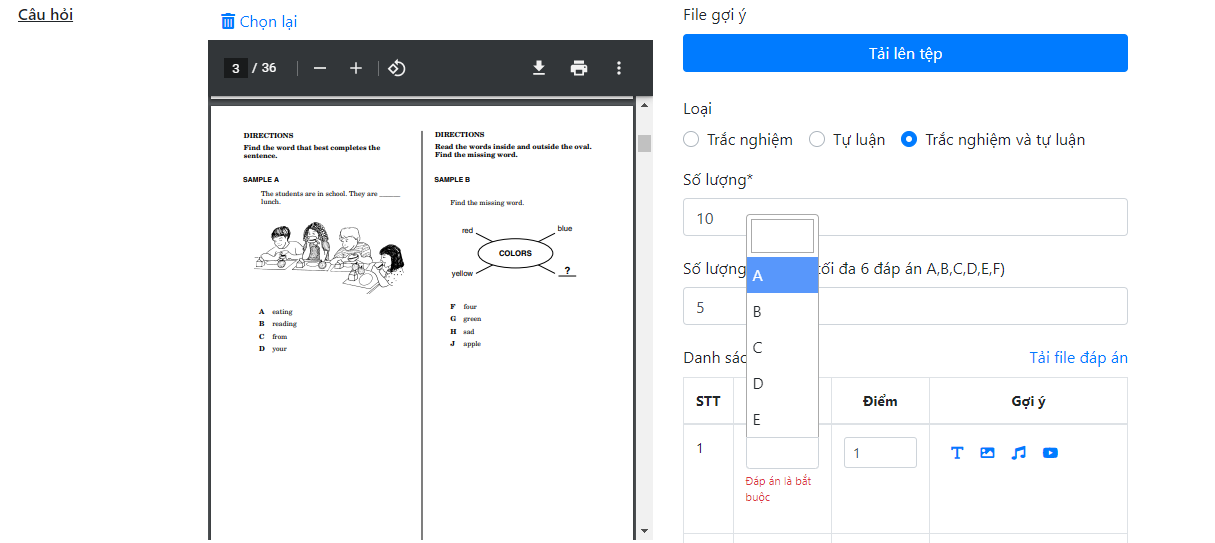The image size is (1215, 543).
Task: Click the PDF viewer scroll down arrow
Action: tap(644, 531)
